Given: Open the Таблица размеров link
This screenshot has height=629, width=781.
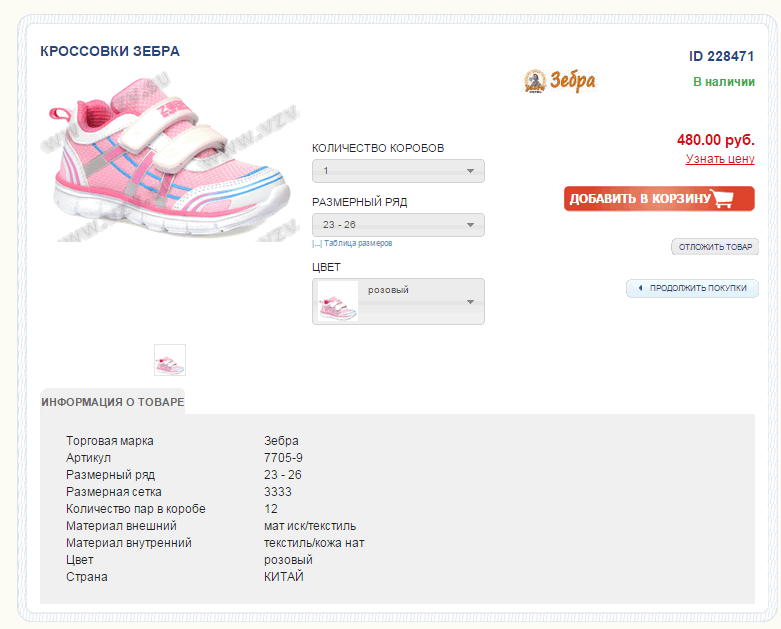Looking at the screenshot, I should tap(356, 243).
